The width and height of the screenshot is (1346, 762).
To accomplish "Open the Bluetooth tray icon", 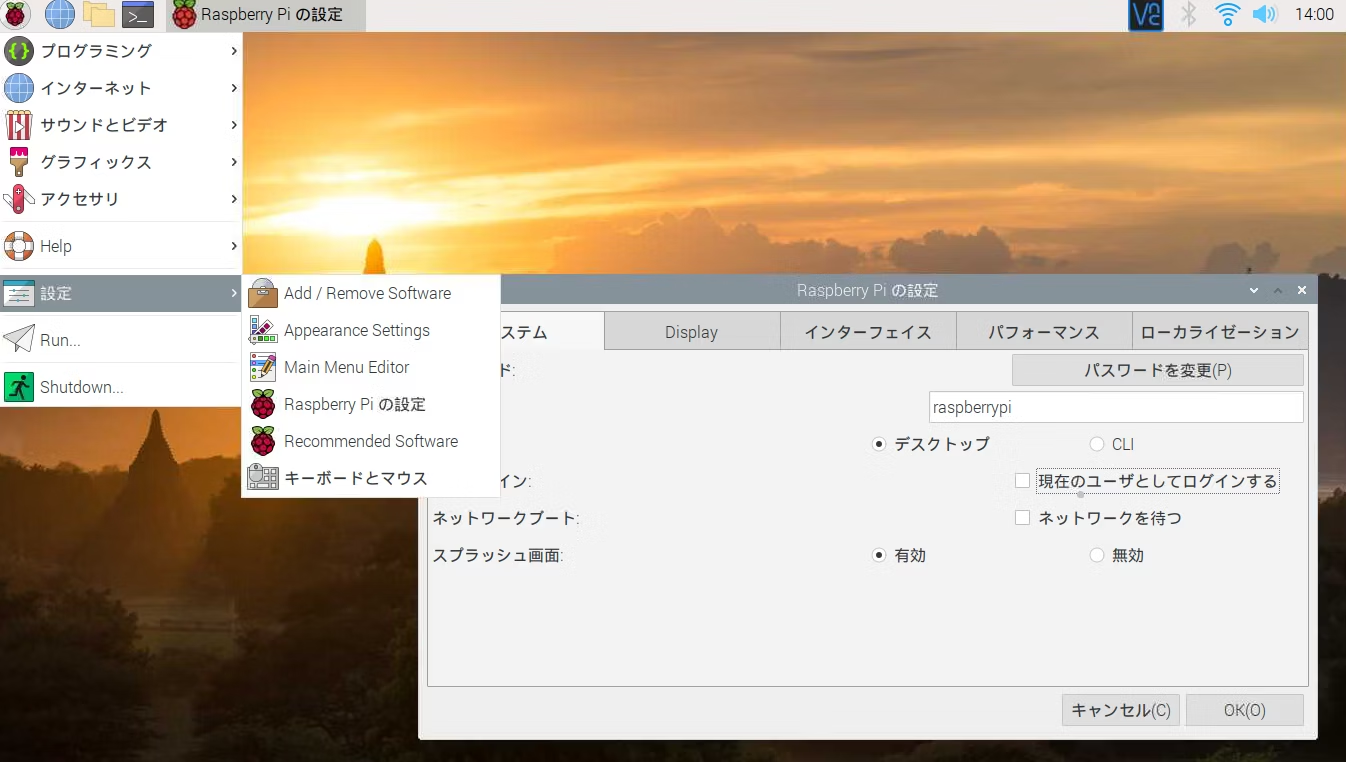I will 1189,14.
